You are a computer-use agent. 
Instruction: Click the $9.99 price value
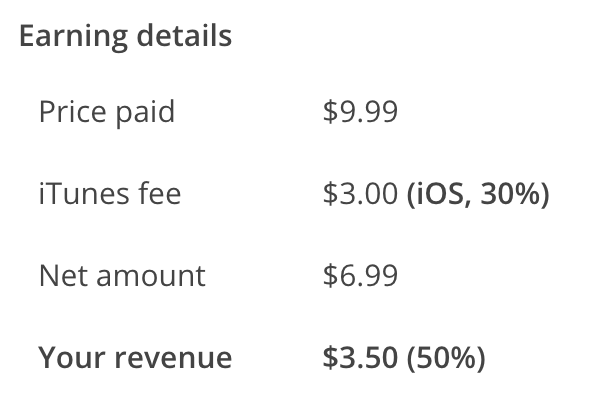360,111
